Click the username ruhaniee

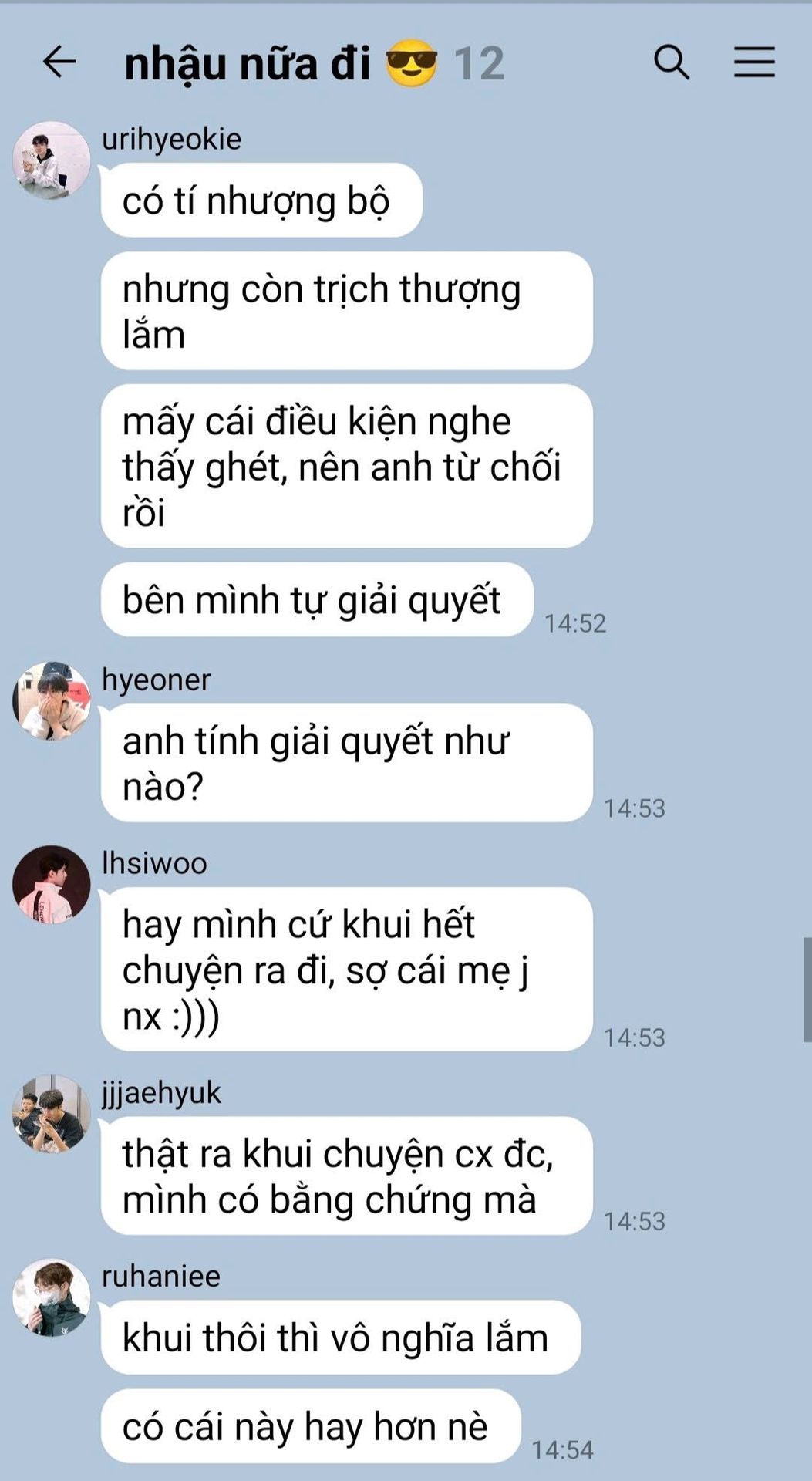[x=160, y=1276]
